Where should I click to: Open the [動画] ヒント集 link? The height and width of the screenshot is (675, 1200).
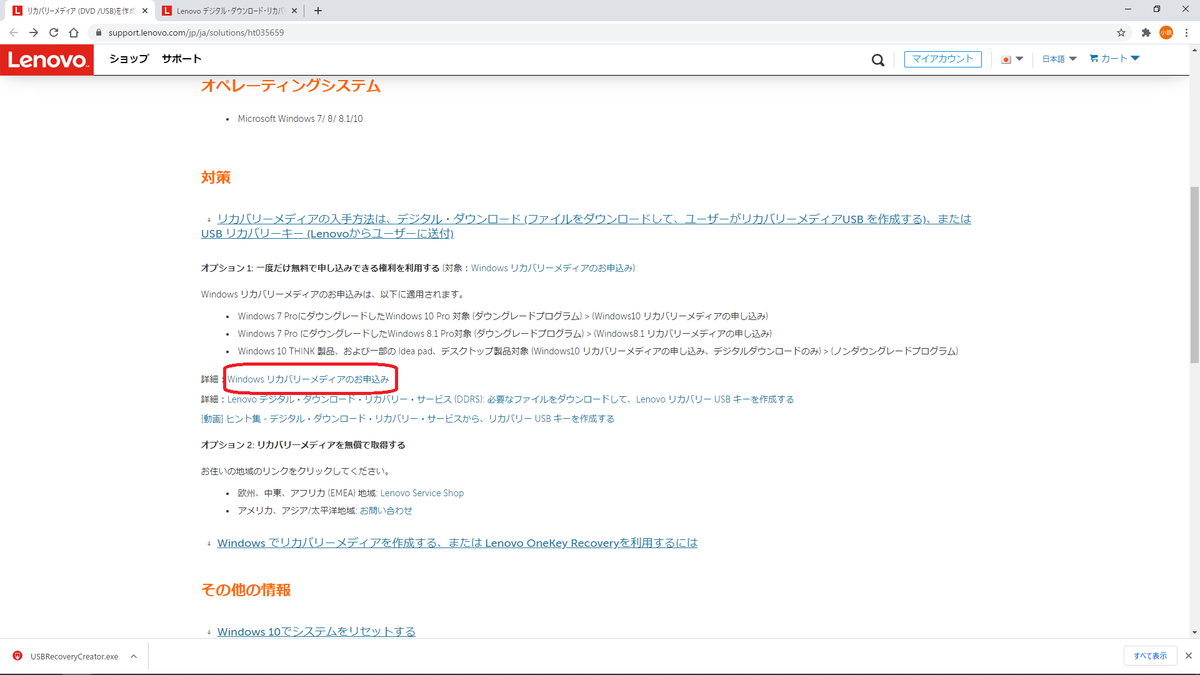(408, 419)
